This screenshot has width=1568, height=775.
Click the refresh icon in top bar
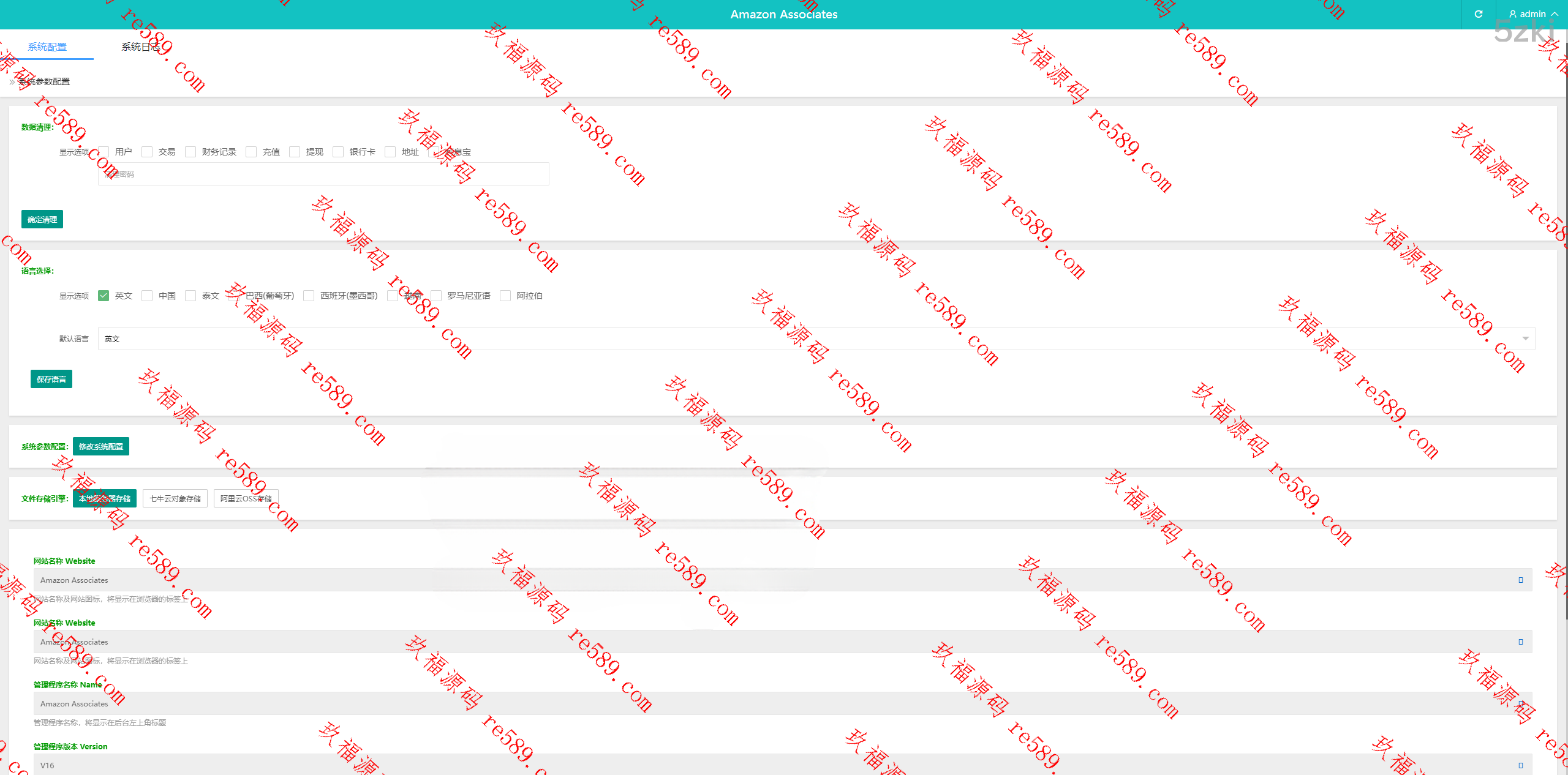tap(1478, 14)
